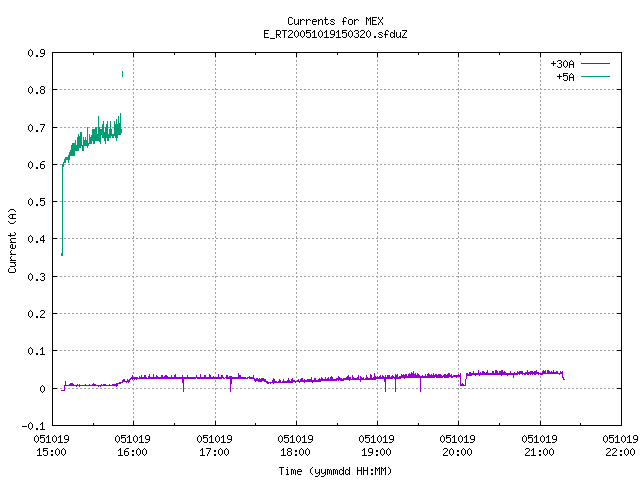The width and height of the screenshot is (640, 480).
Task: Click the 17:00 x-axis time label
Action: click(x=214, y=452)
